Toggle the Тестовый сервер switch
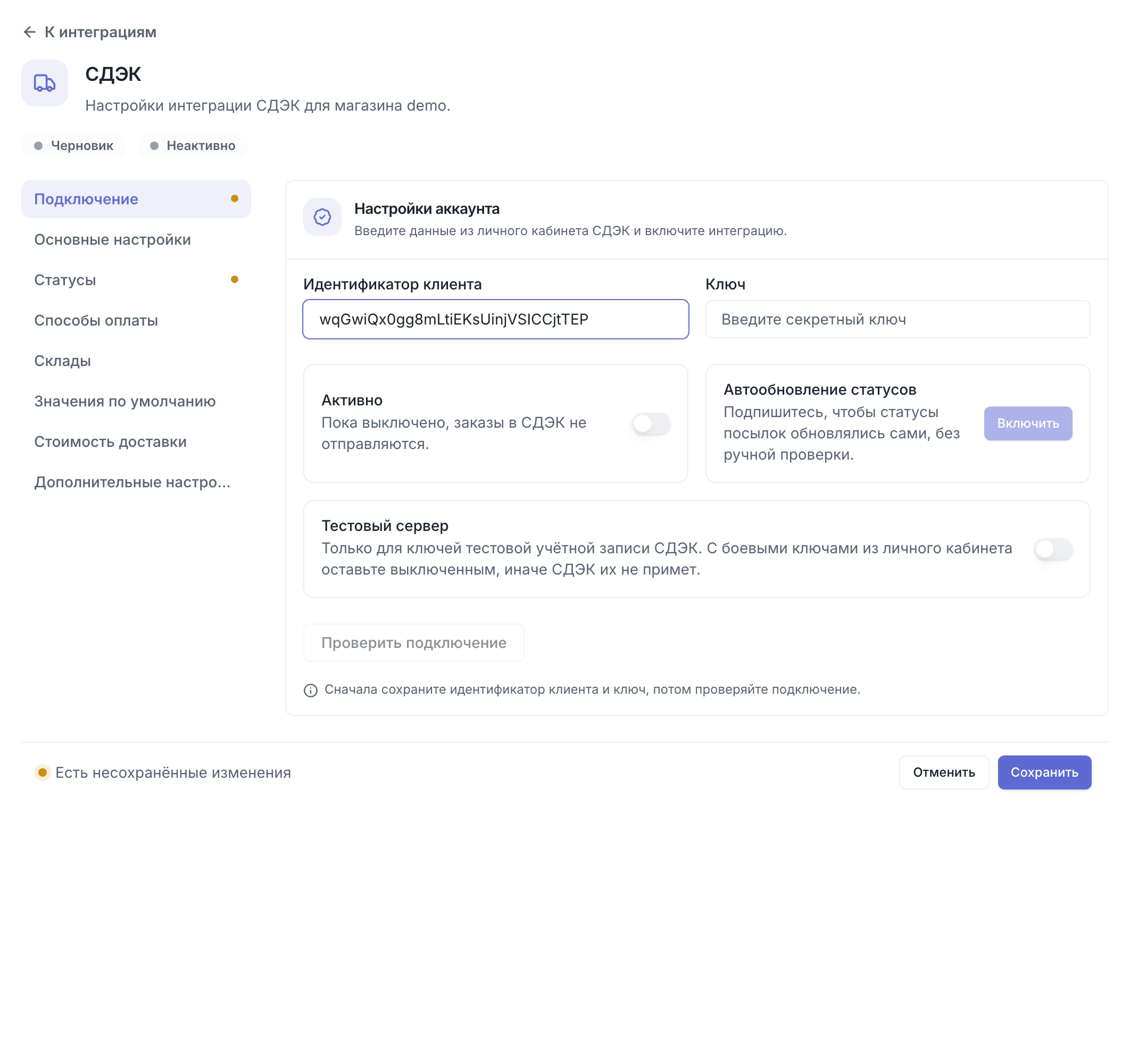This screenshot has width=1130, height=1064. pos(1053,549)
